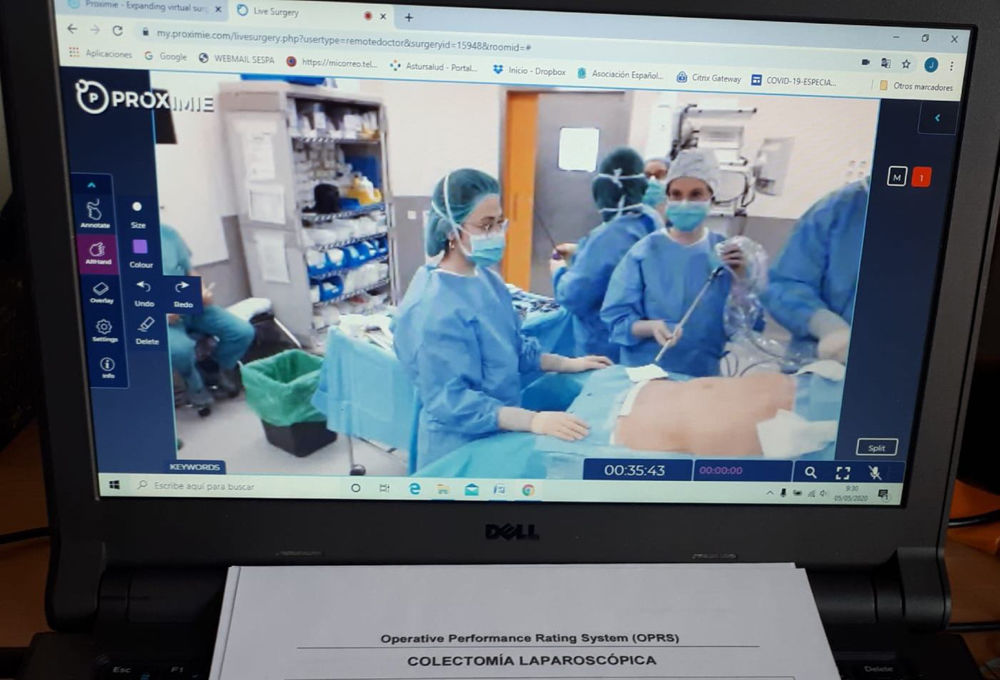Click the Info icon in sidebar
Viewport: 1000px width, 680px height.
(107, 366)
